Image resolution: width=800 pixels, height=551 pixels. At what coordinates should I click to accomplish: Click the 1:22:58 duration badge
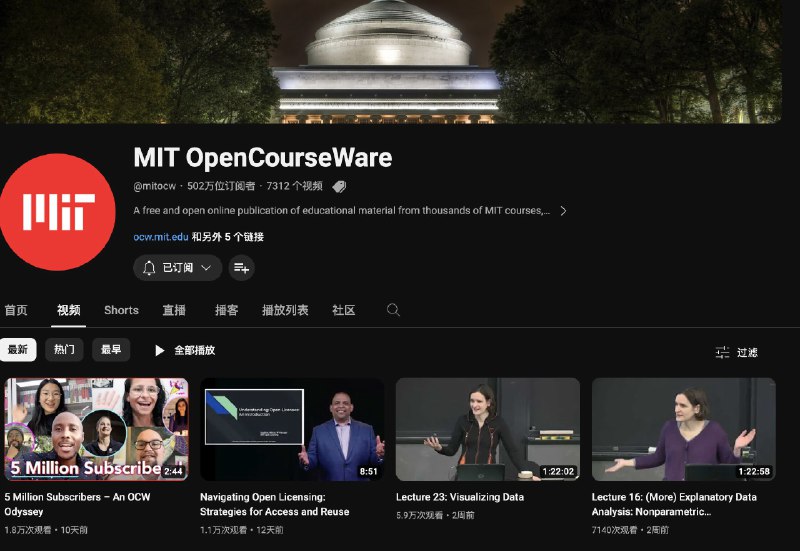[x=754, y=471]
